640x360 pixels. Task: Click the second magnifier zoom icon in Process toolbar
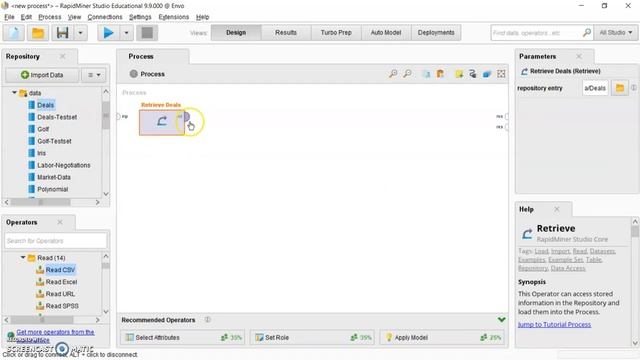(407, 74)
